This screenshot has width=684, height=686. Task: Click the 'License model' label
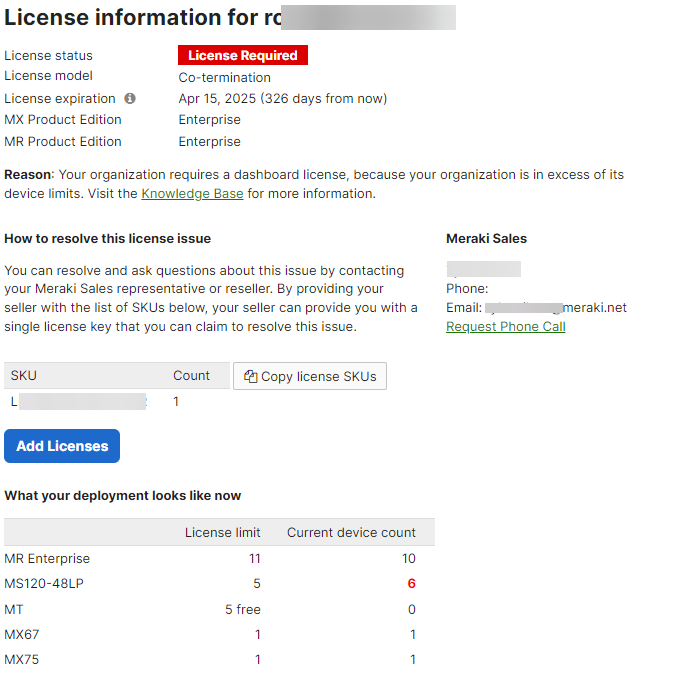point(48,76)
